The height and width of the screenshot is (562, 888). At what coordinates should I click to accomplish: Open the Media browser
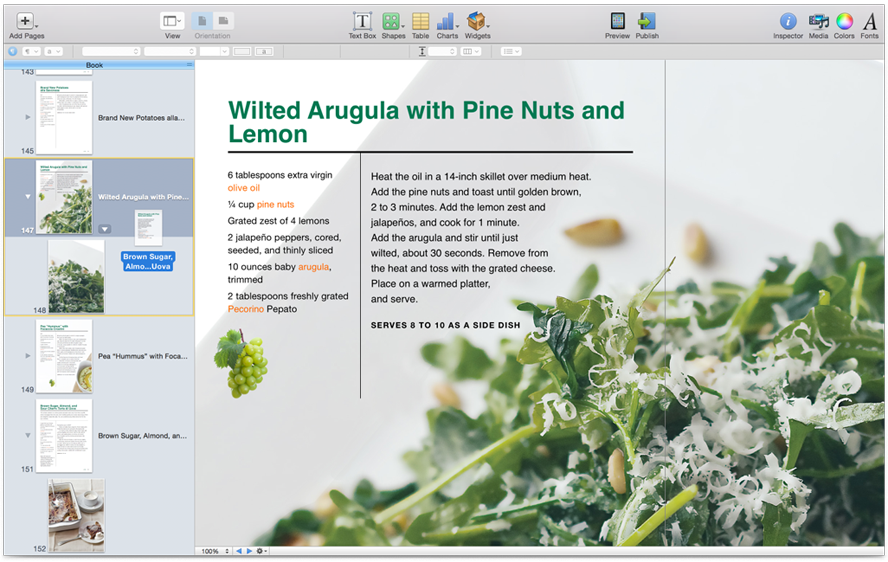818,22
